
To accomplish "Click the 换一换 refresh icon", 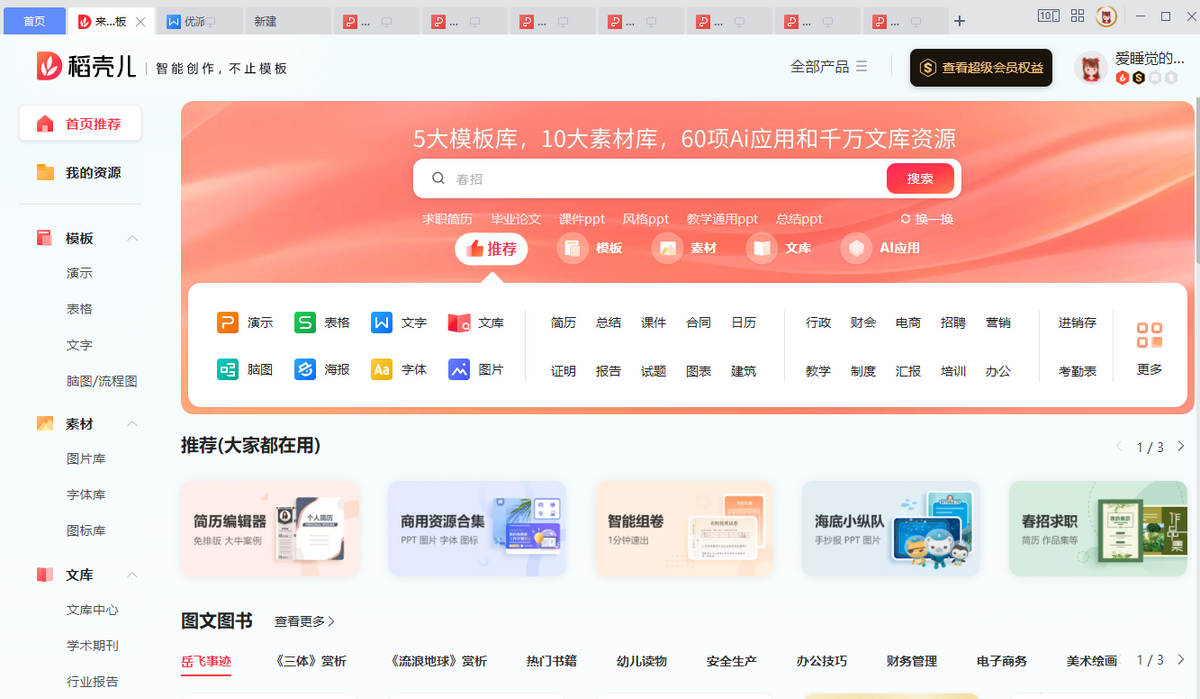I will click(906, 219).
